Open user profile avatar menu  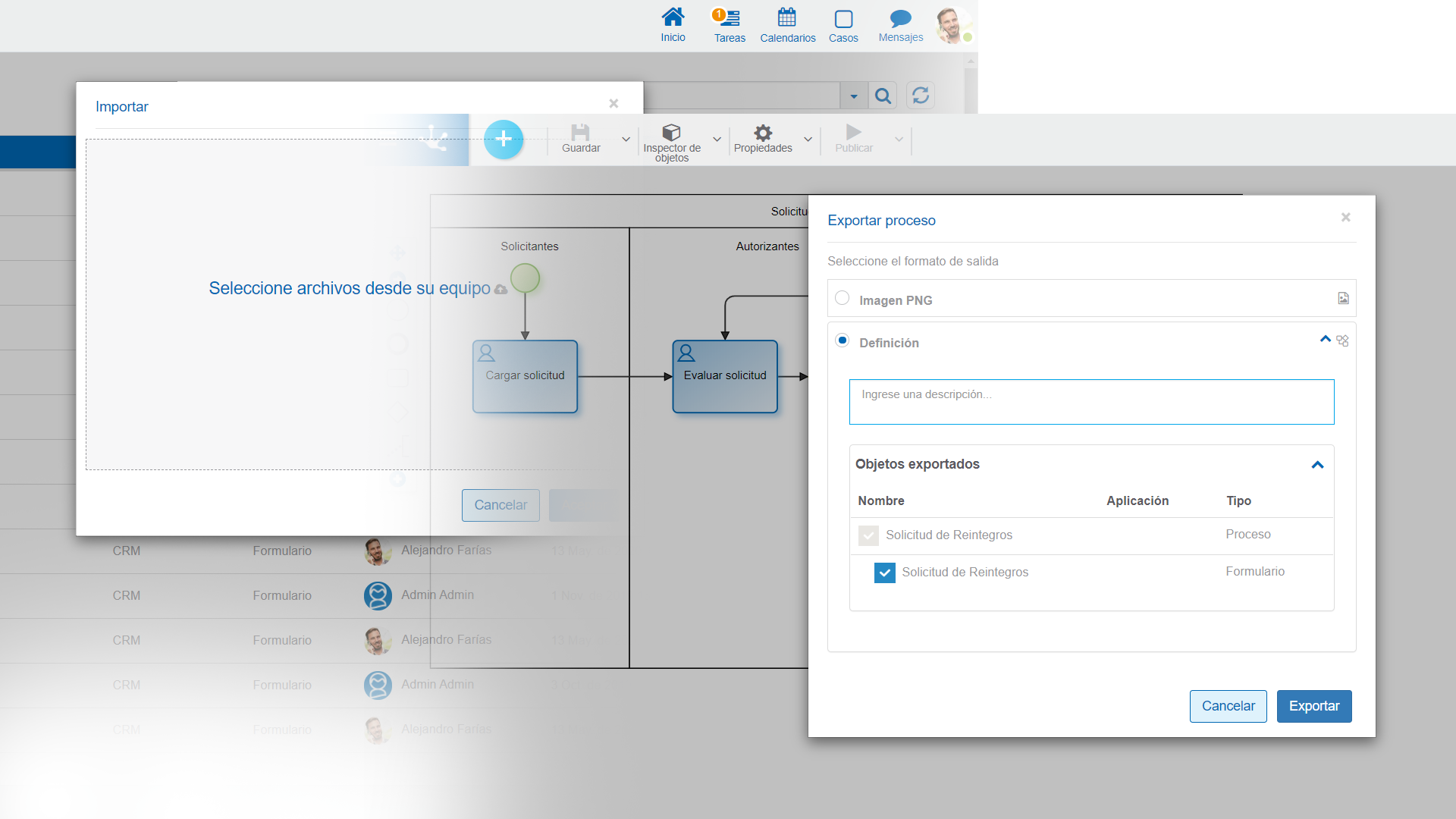[x=952, y=25]
